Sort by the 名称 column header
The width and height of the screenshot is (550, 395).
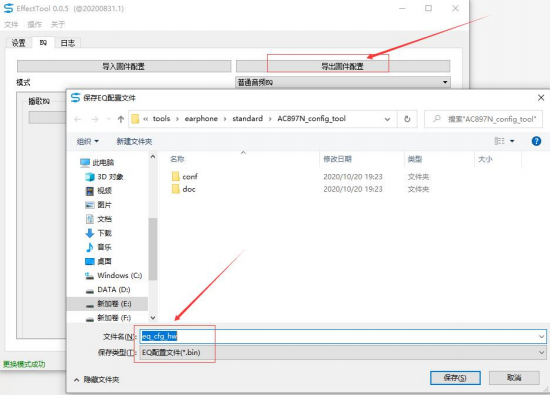pyautogui.click(x=177, y=159)
